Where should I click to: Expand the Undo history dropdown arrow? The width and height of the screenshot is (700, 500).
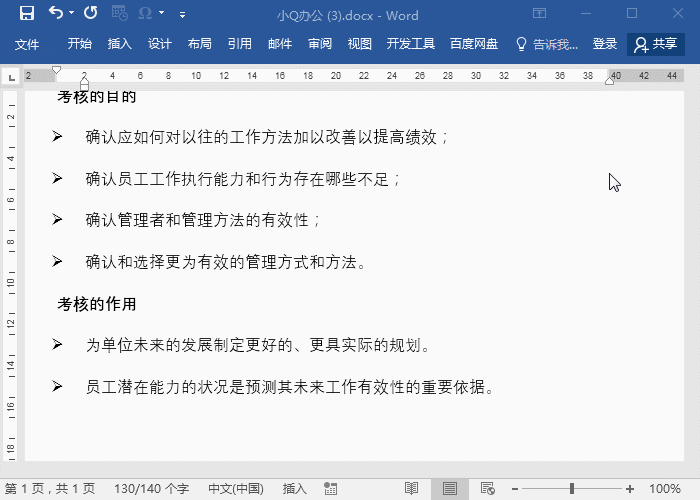[71, 13]
